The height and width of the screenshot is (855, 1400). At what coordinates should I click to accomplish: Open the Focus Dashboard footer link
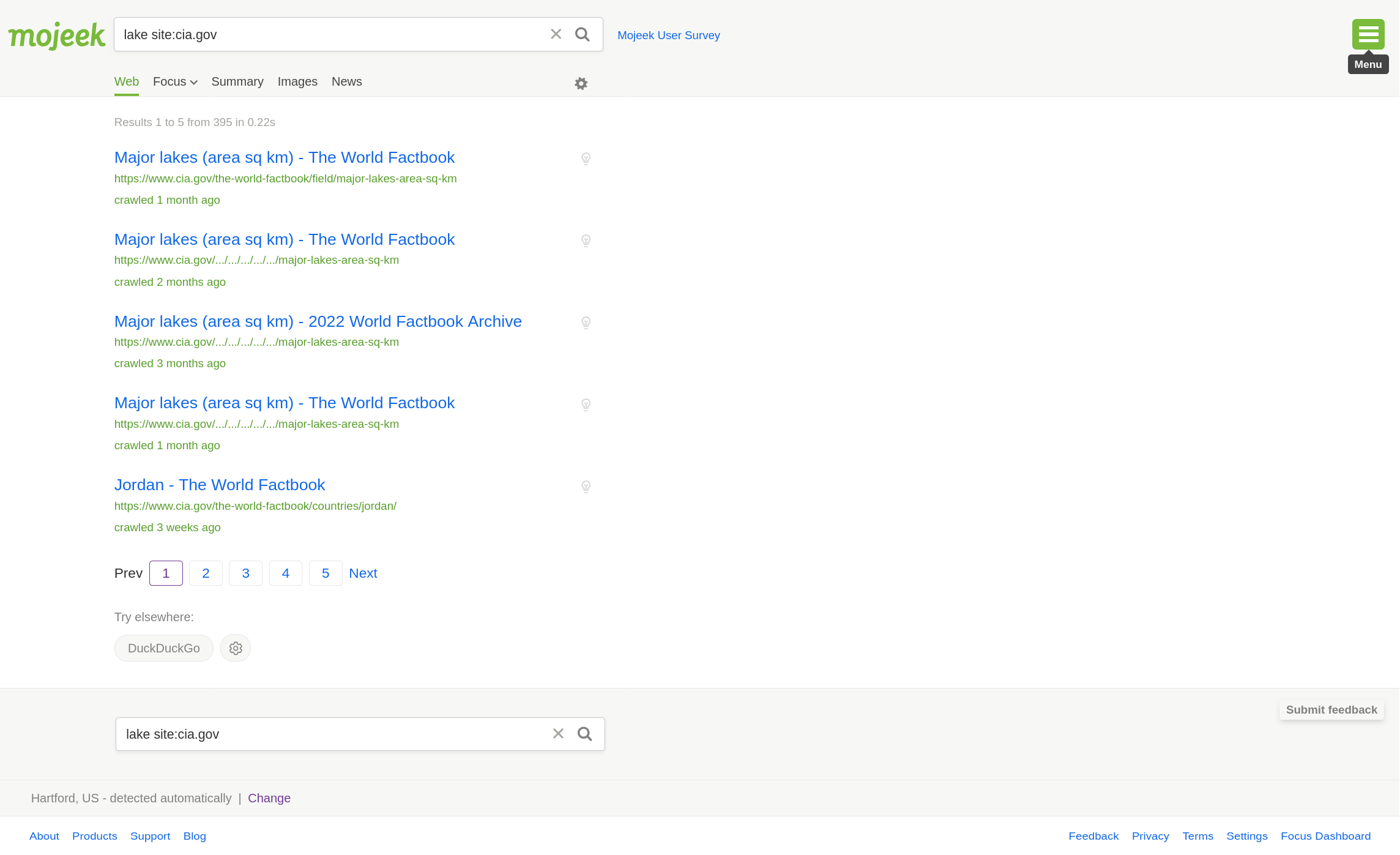click(x=1326, y=836)
